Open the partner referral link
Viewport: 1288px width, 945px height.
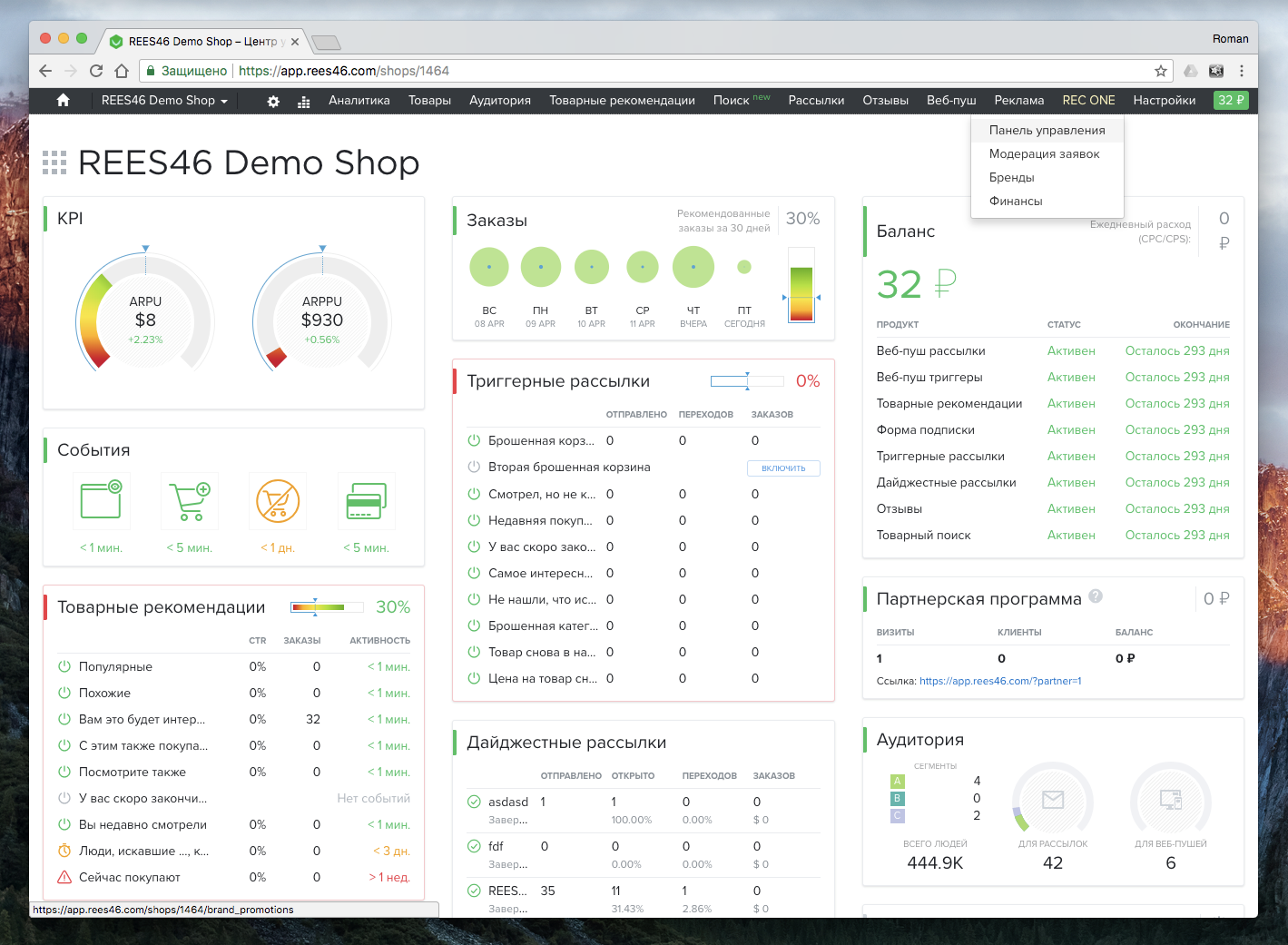pos(999,681)
